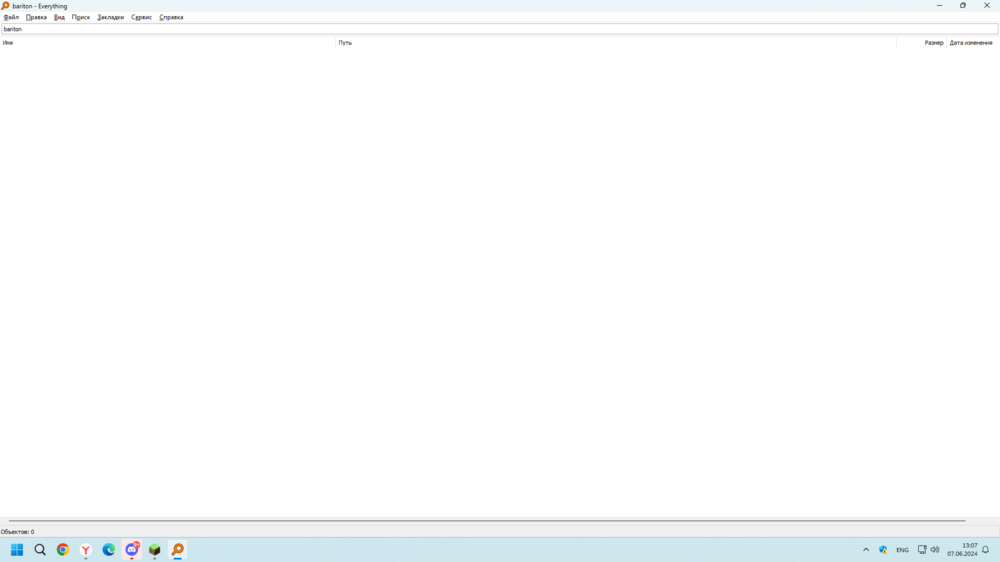Open Windows search from the taskbar
The image size is (1000, 562).
pos(40,549)
